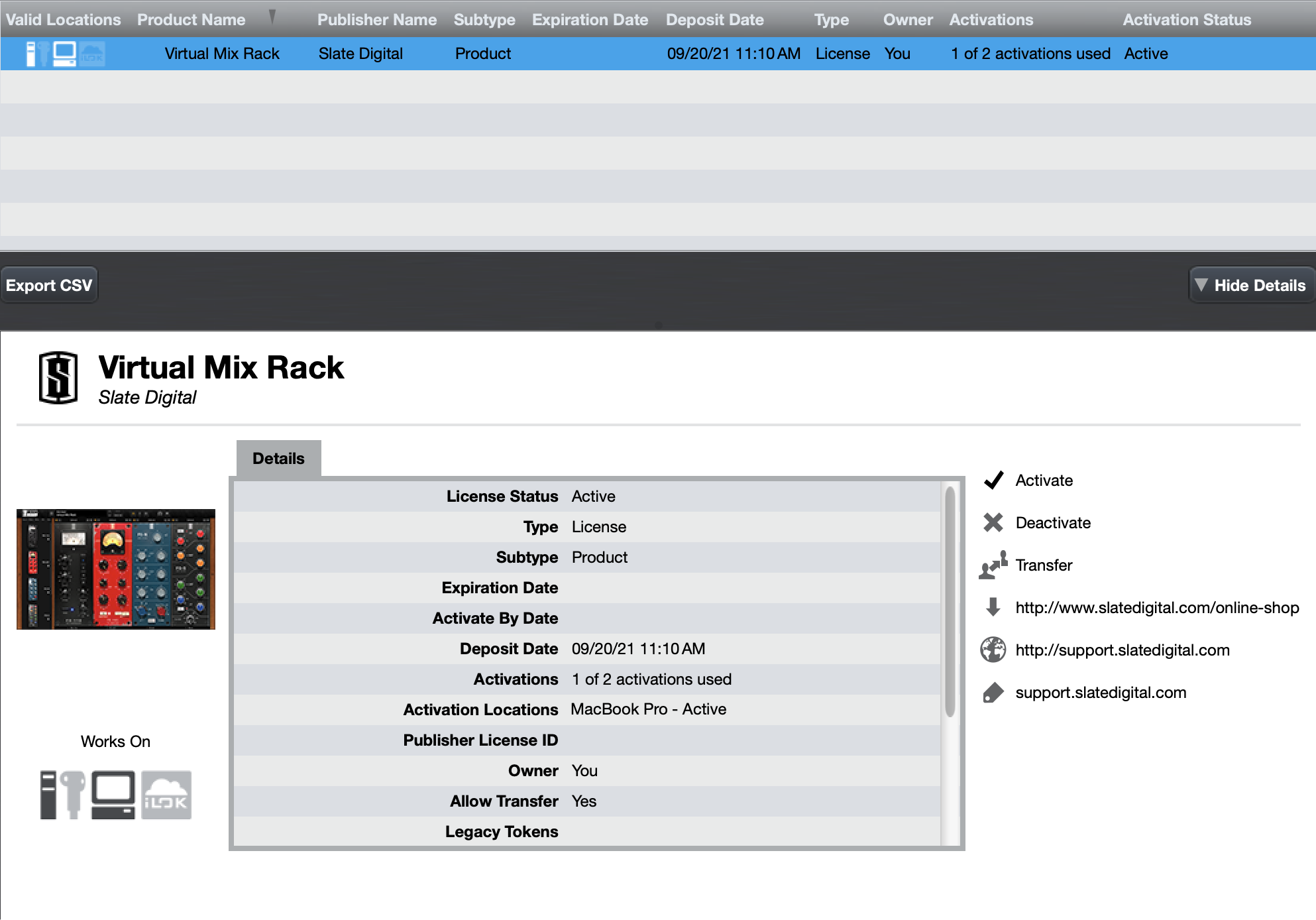
Task: Click the computer icon in Valid Locations cell
Action: [x=65, y=54]
